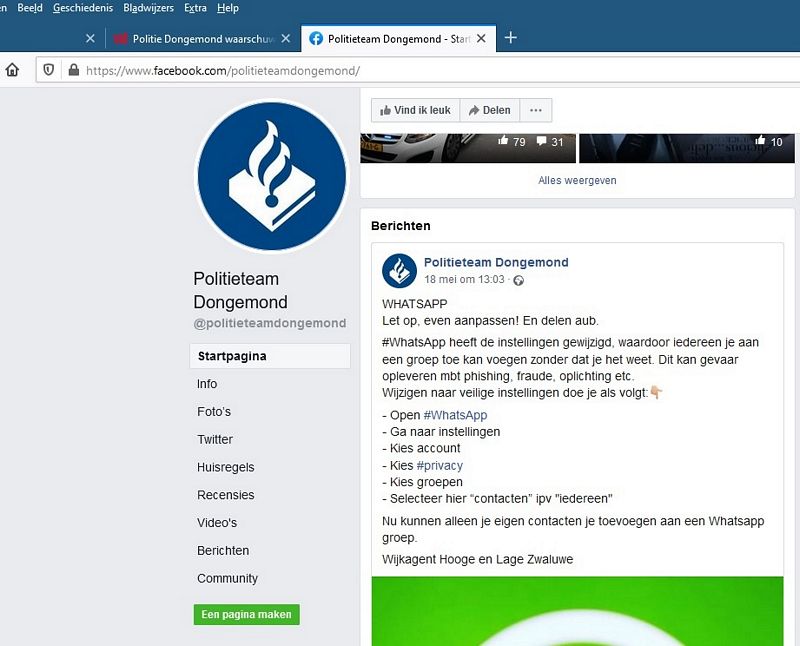Click the Politieteam Dongemond page title
Image resolution: width=800 pixels, height=646 pixels.
pyautogui.click(x=240, y=290)
